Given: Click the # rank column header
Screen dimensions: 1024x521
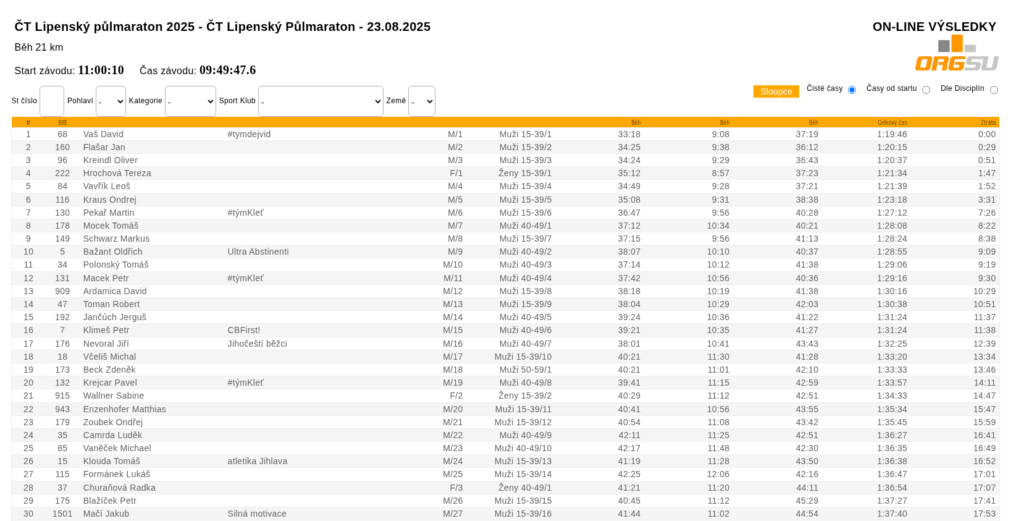Looking at the screenshot, I should 28,122.
